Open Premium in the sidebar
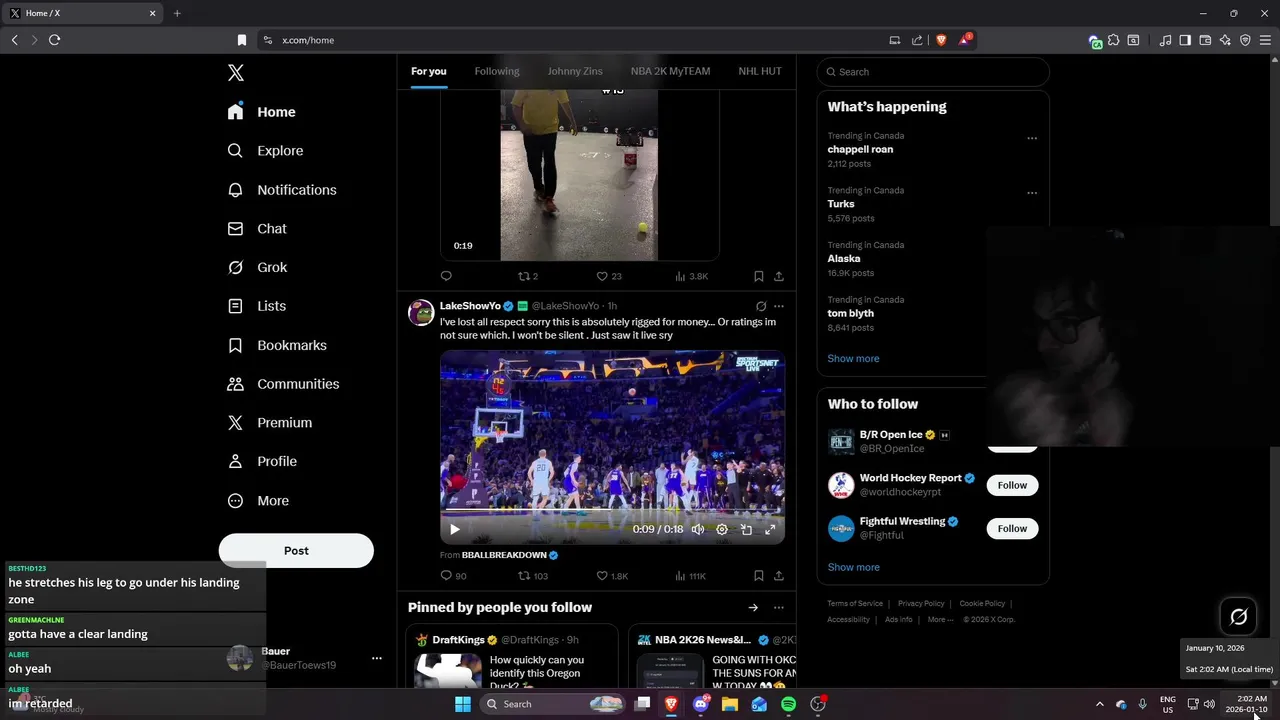The height and width of the screenshot is (720, 1280). click(x=270, y=423)
